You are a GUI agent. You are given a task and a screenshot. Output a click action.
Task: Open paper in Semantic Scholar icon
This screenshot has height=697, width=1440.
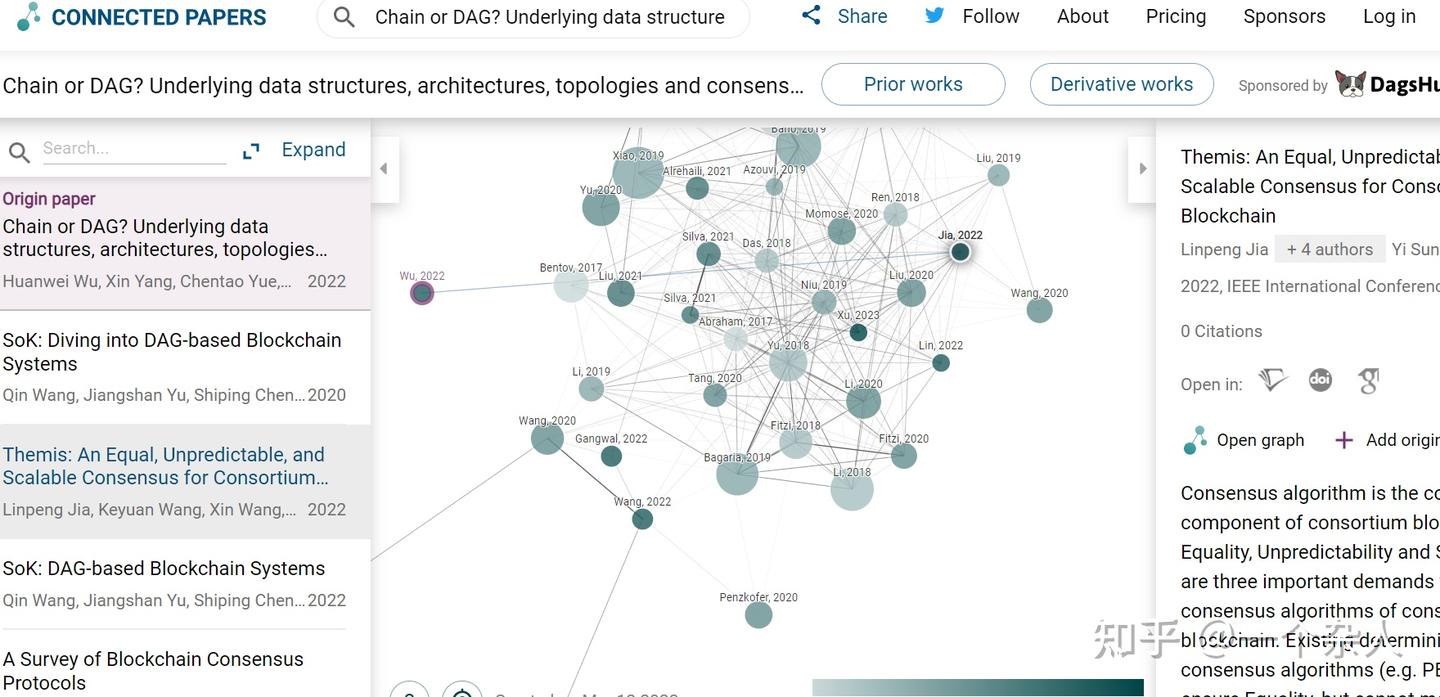point(1272,381)
